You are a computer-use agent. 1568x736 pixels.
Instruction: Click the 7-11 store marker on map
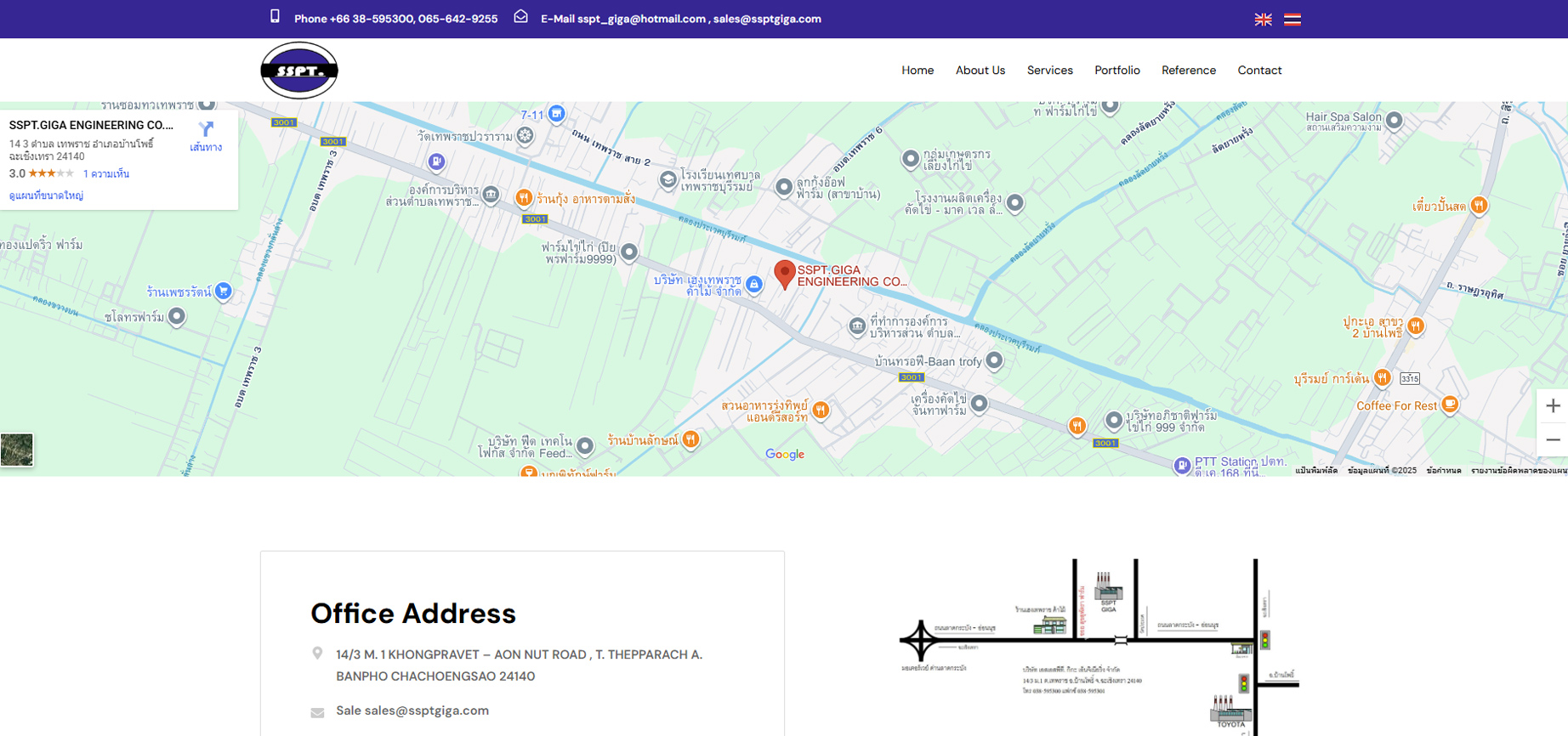(556, 114)
